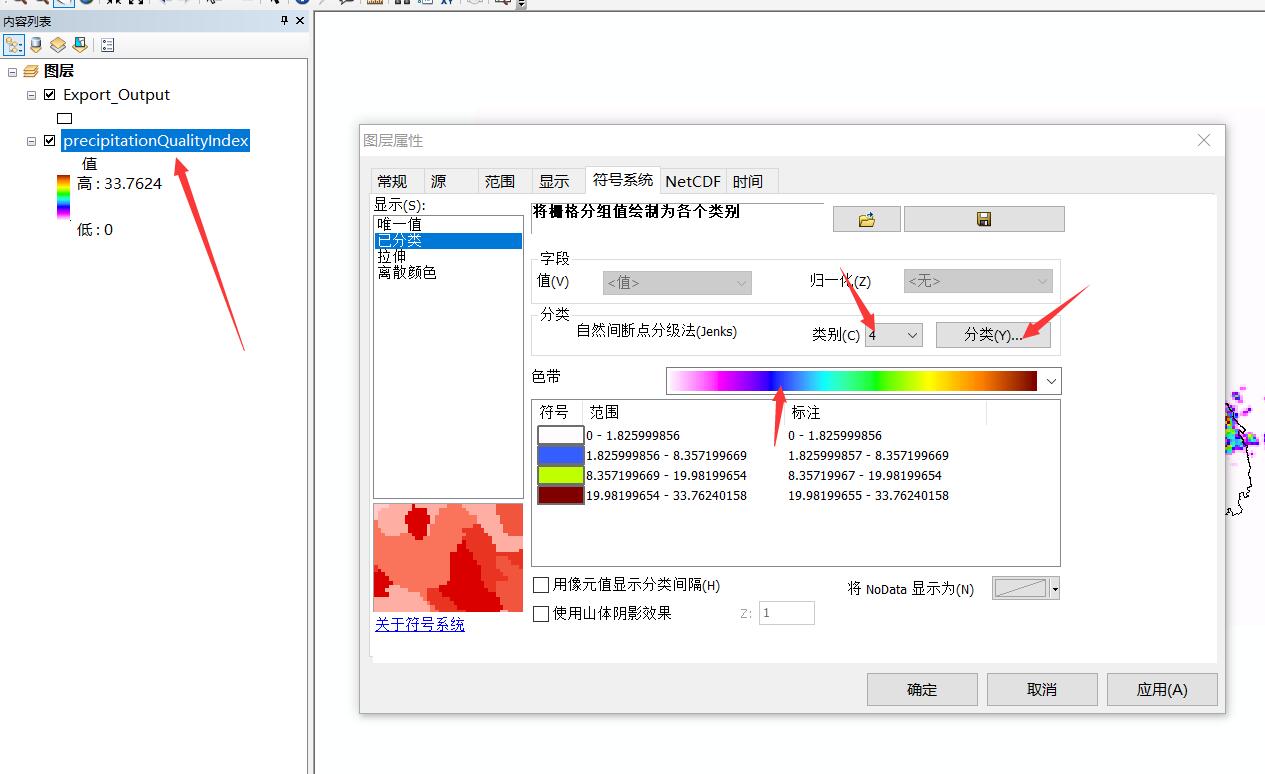Switch to the NetCDF tab
1265x774 pixels.
[692, 181]
